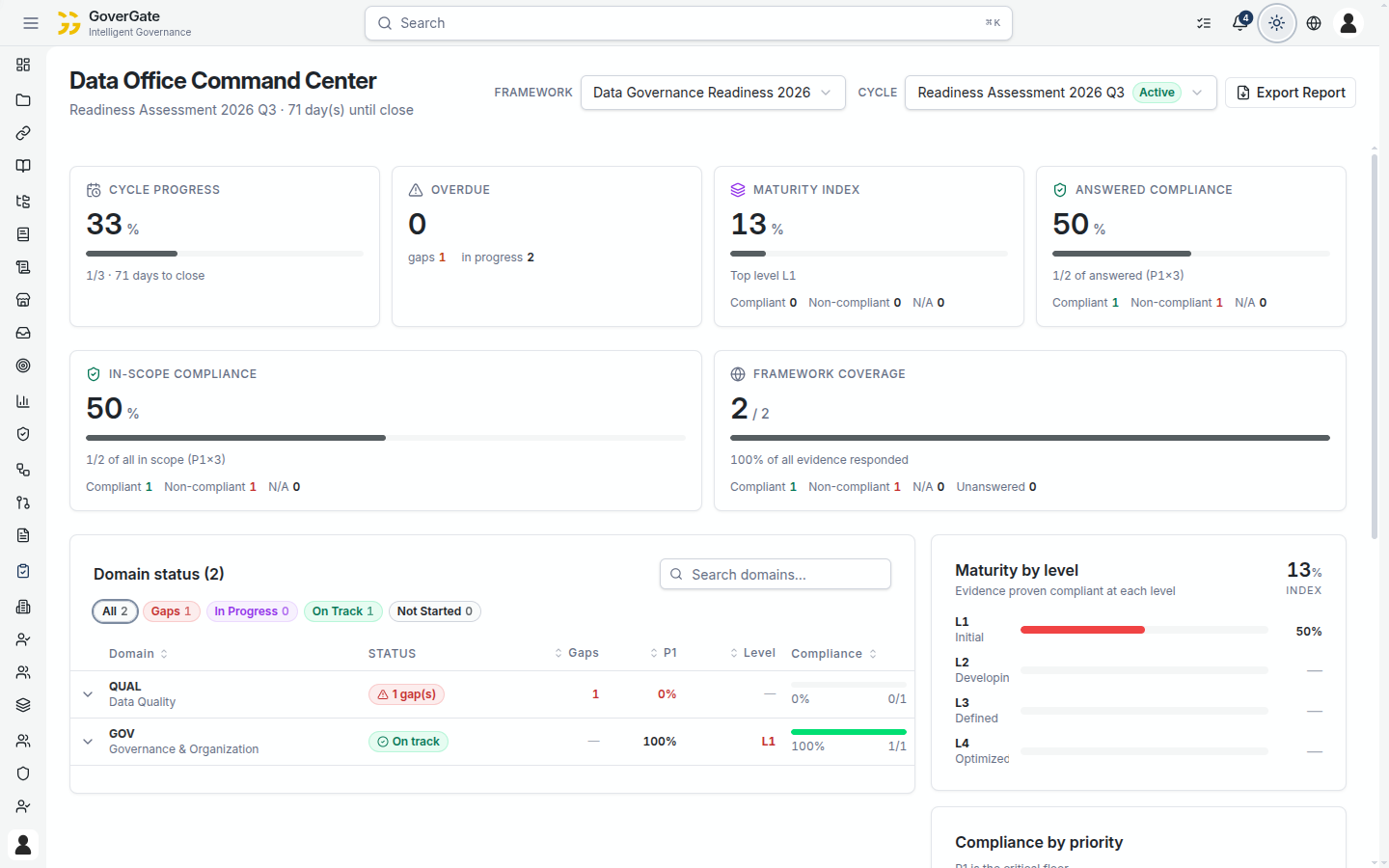Screen dimensions: 1389x868
Task: Click the 0% P1 value in QUAL row
Action: [x=667, y=694]
